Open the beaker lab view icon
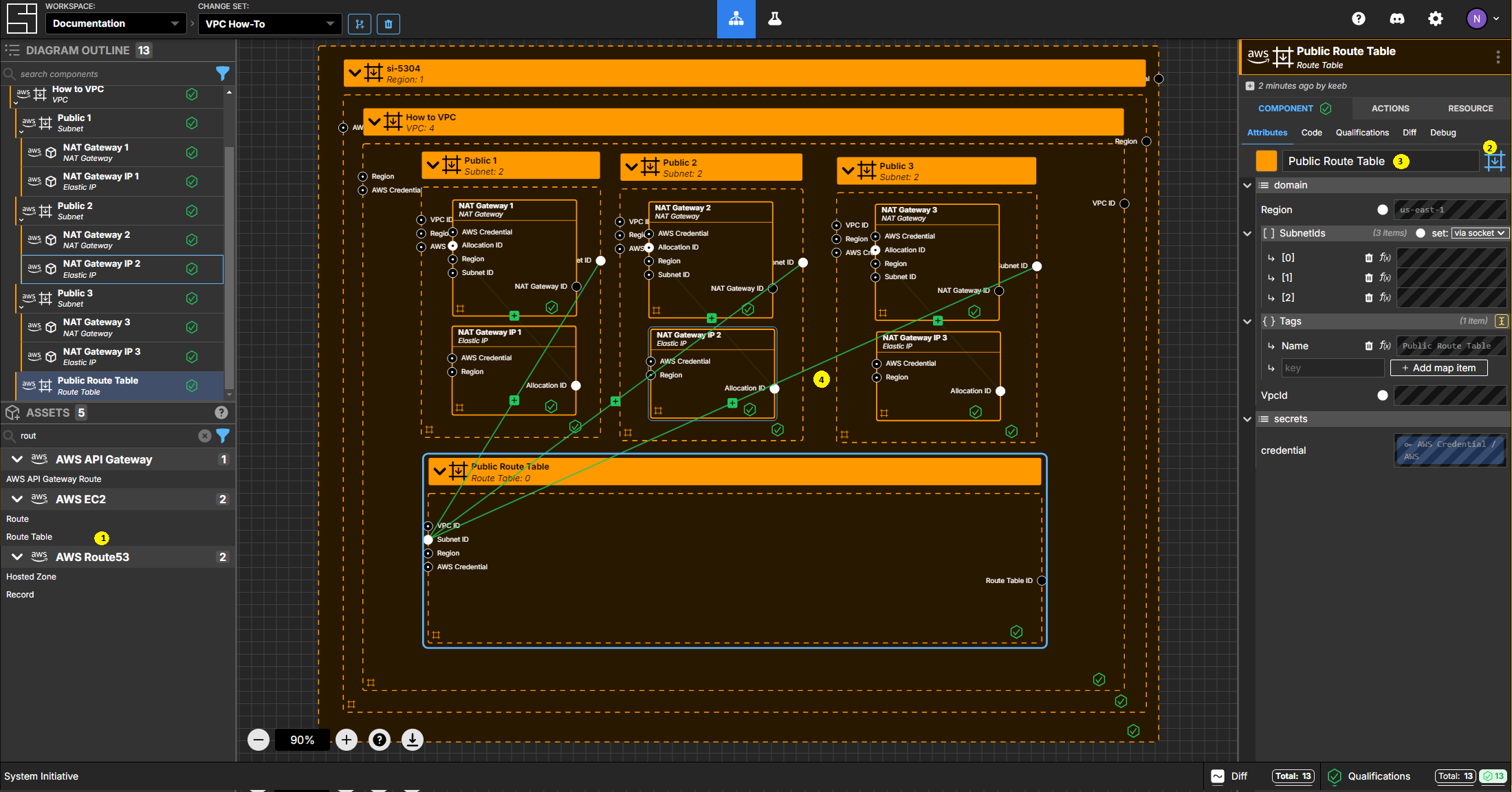The width and height of the screenshot is (1512, 792). point(775,19)
